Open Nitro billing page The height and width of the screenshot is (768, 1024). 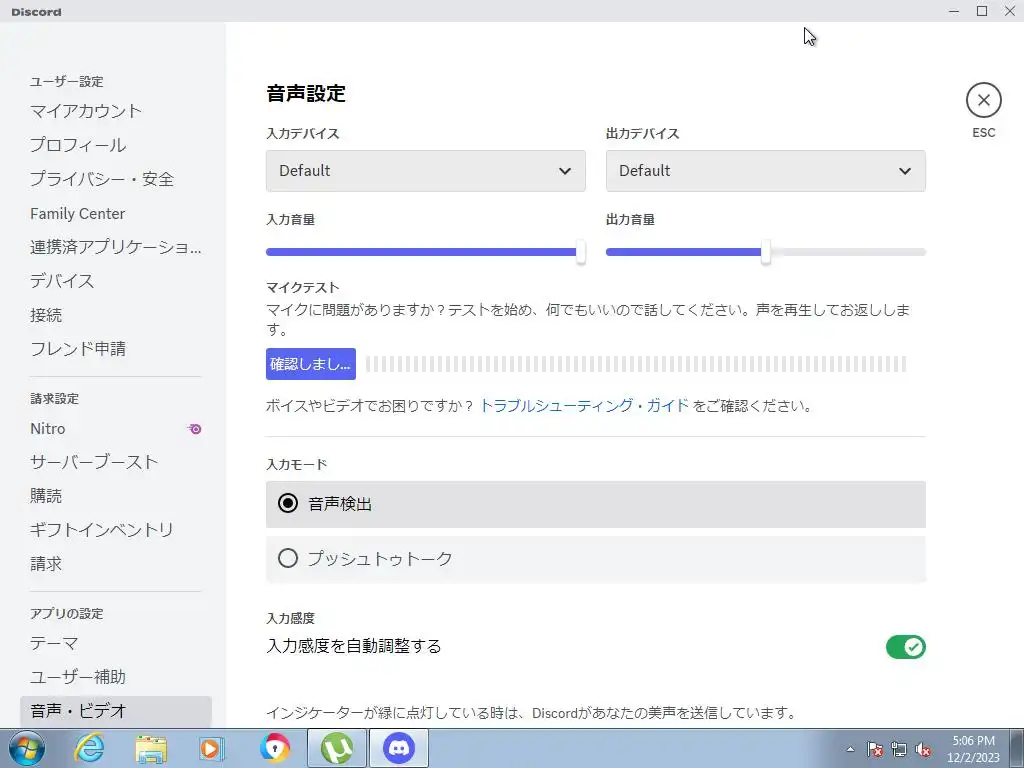(x=116, y=428)
